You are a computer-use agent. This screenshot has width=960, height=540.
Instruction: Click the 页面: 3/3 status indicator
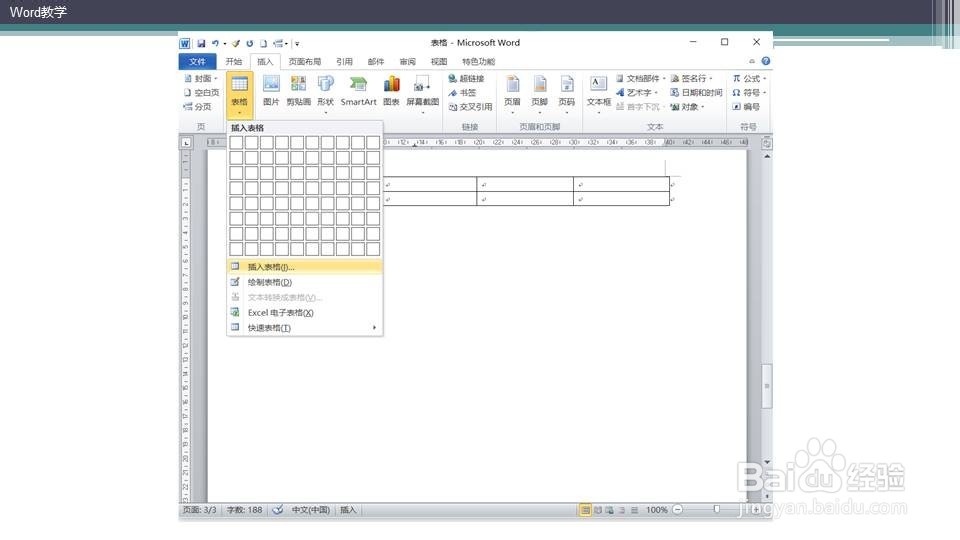tap(200, 509)
